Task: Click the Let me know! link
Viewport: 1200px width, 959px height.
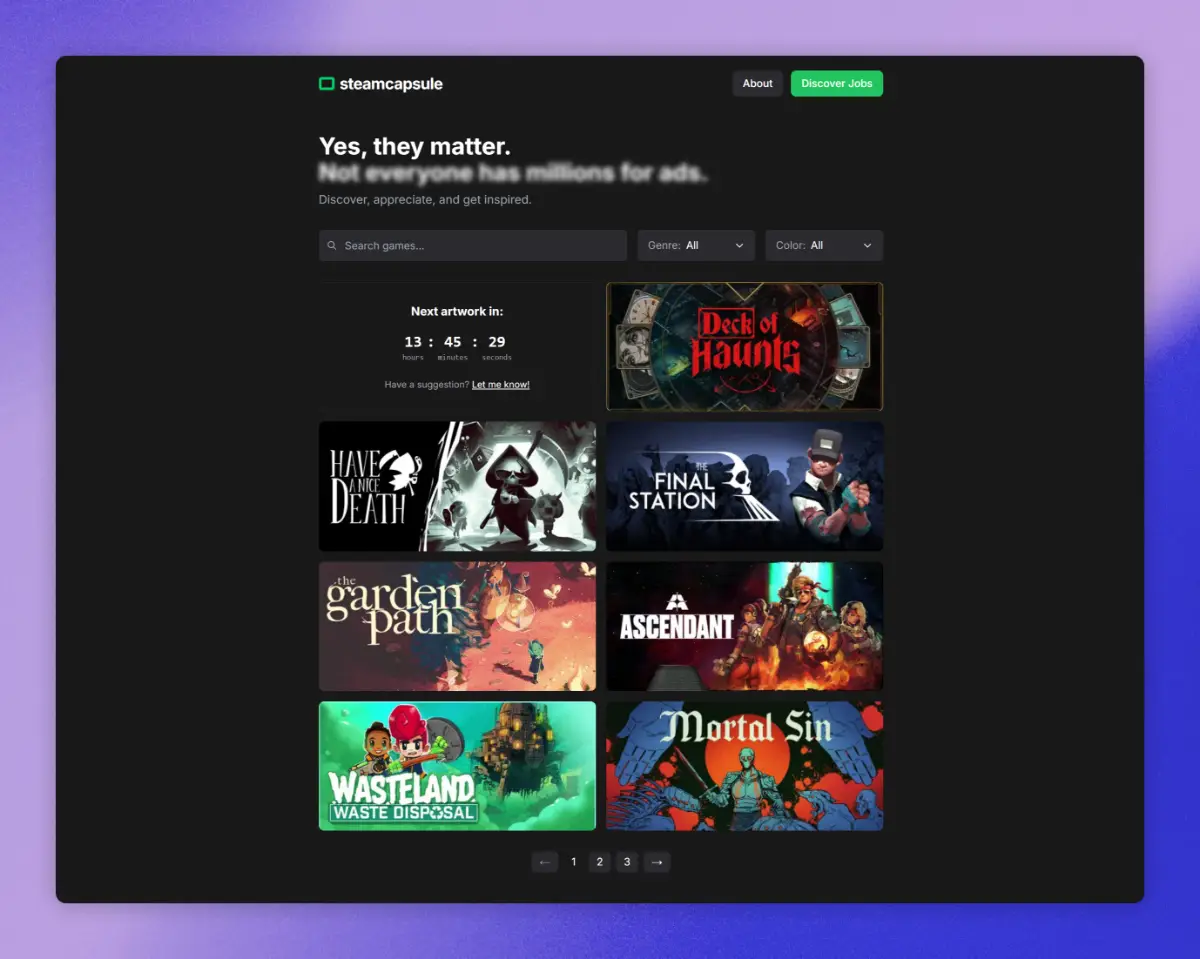Action: [501, 385]
